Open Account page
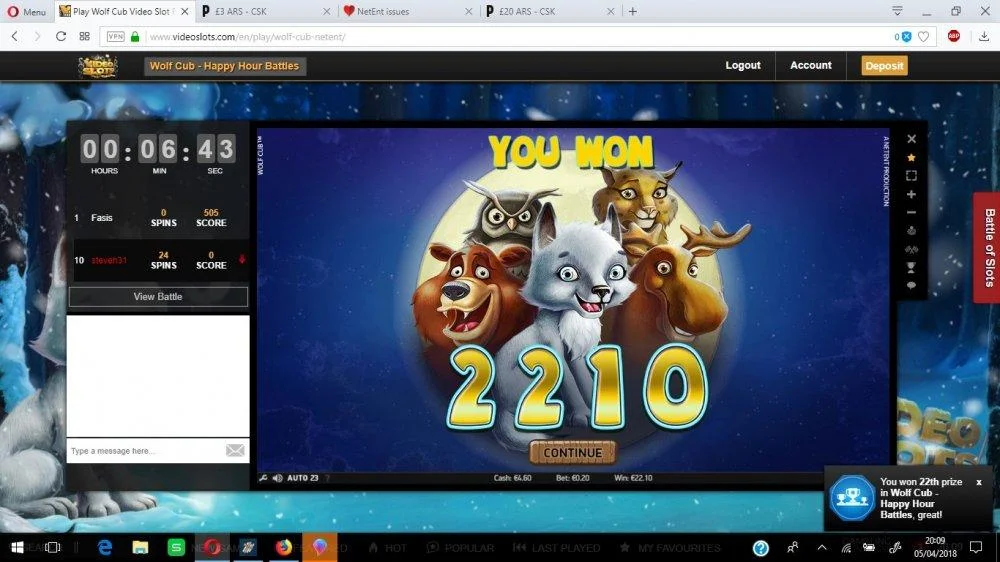The width and height of the screenshot is (1000, 562). pyautogui.click(x=811, y=65)
